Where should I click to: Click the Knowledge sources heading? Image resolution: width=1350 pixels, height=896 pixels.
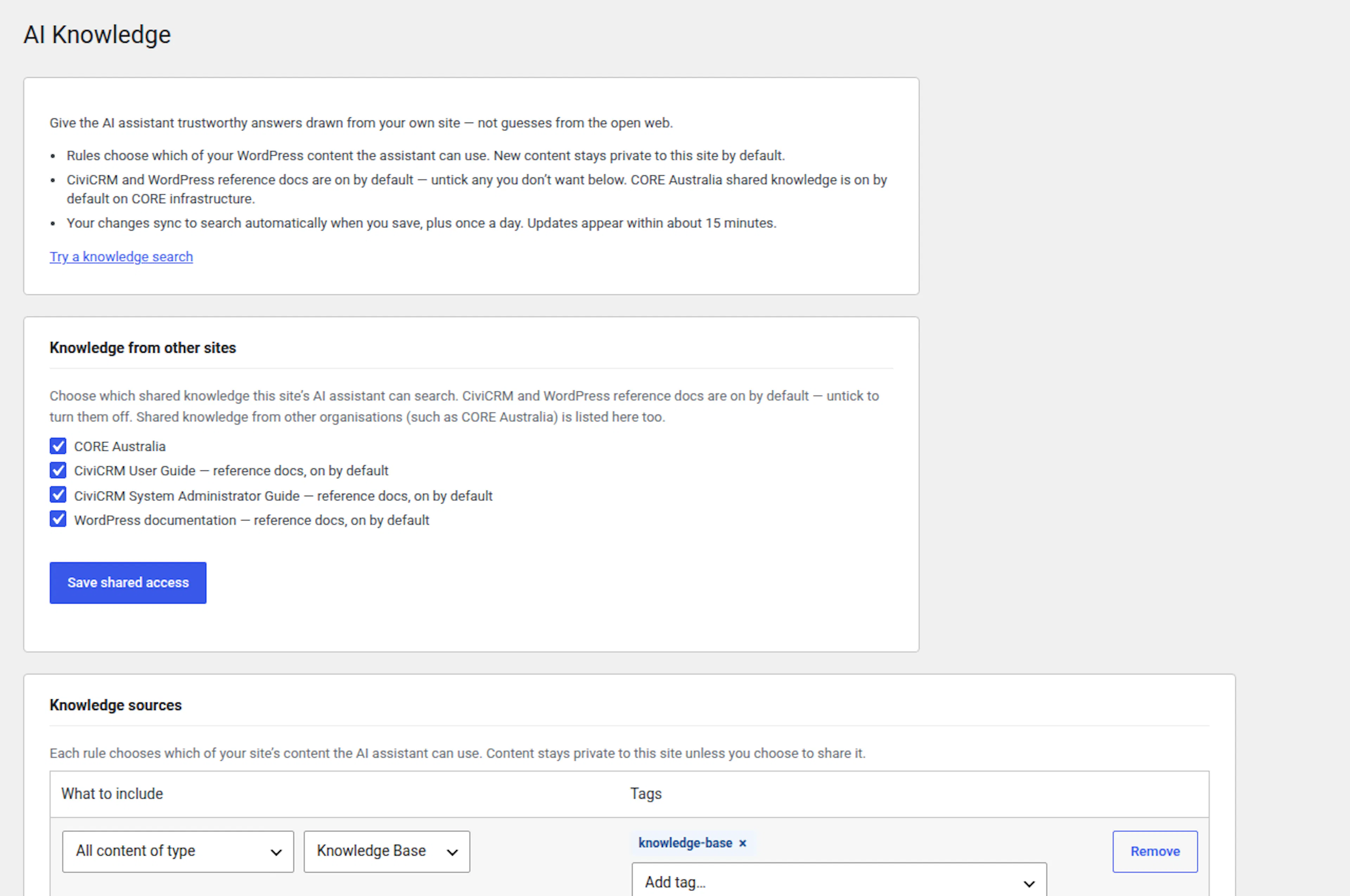[x=116, y=705]
